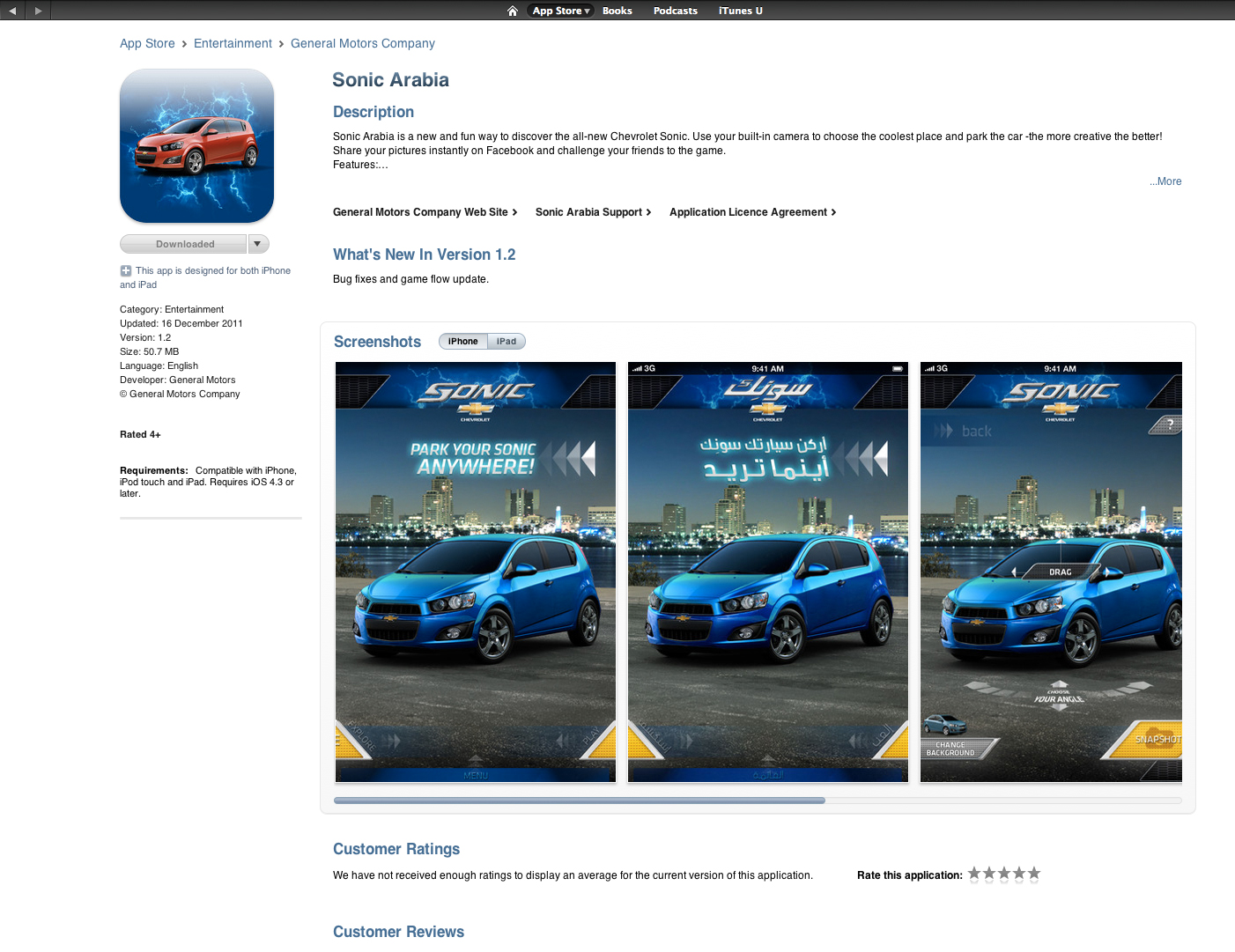1235x952 pixels.
Task: Select the iPhone screenshots toggle
Action: pyautogui.click(x=462, y=342)
